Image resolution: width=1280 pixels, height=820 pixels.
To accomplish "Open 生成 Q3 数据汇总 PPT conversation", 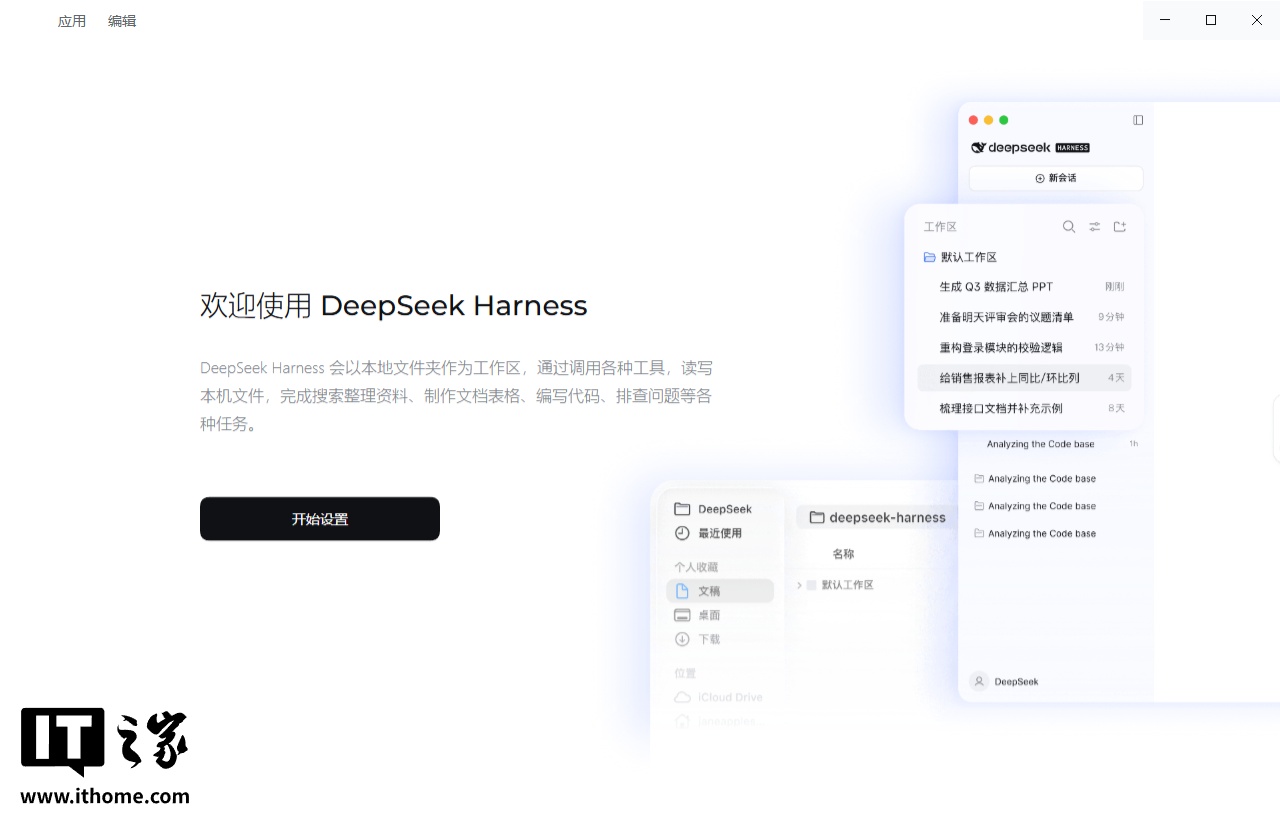I will click(x=1024, y=286).
